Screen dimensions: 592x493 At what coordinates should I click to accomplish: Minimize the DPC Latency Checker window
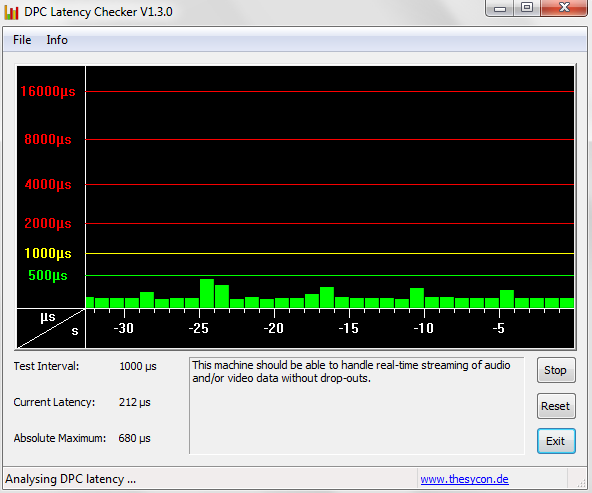[500, 8]
